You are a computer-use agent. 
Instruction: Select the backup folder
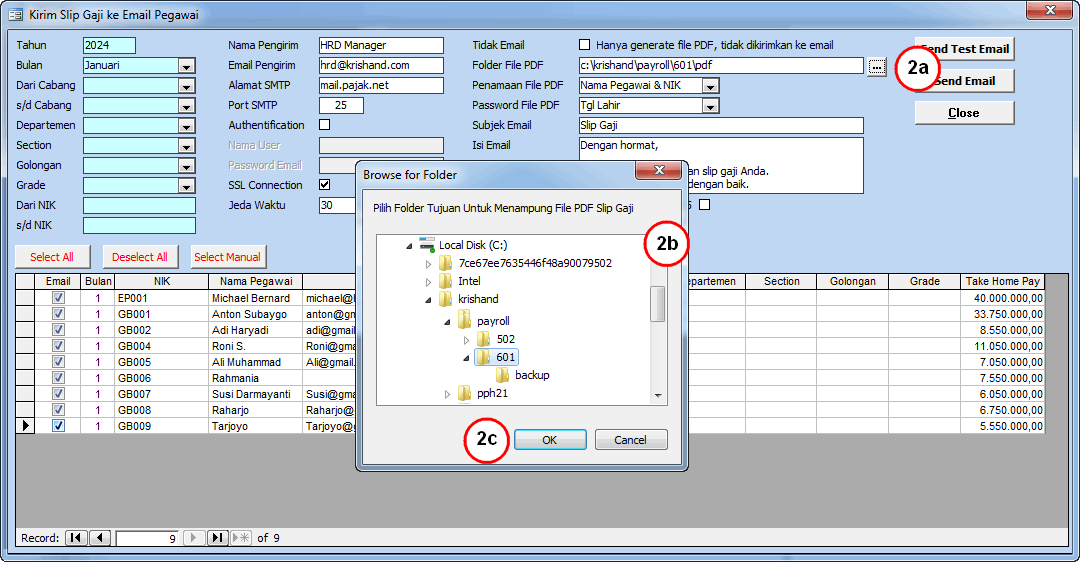(532, 375)
